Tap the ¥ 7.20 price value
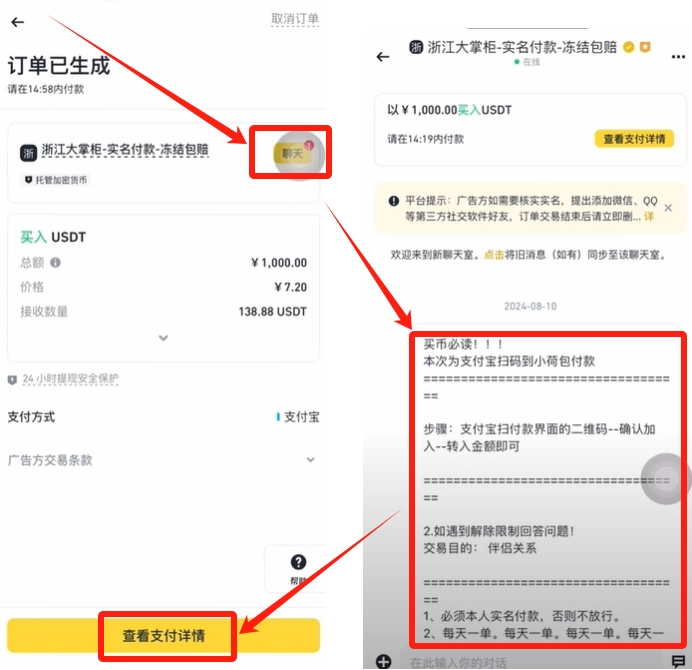This screenshot has width=692, height=670. (x=290, y=287)
